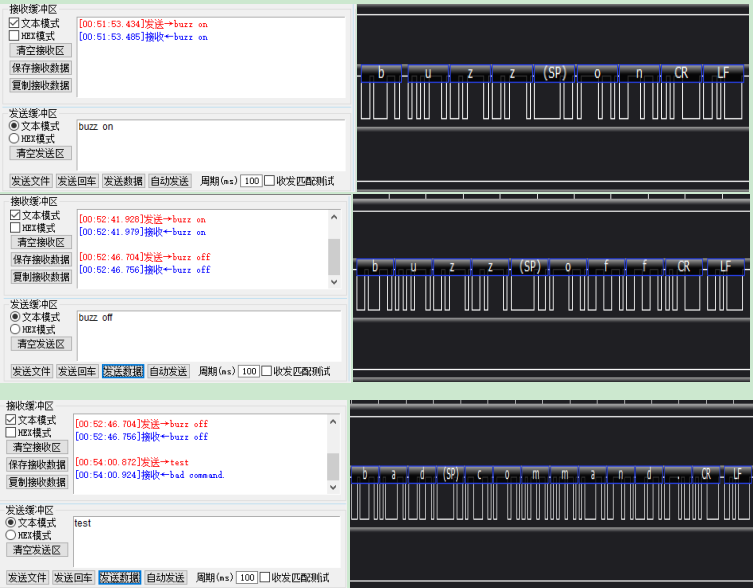
Task: Click 复制接收数据 in the bottom panel
Action: [37, 482]
